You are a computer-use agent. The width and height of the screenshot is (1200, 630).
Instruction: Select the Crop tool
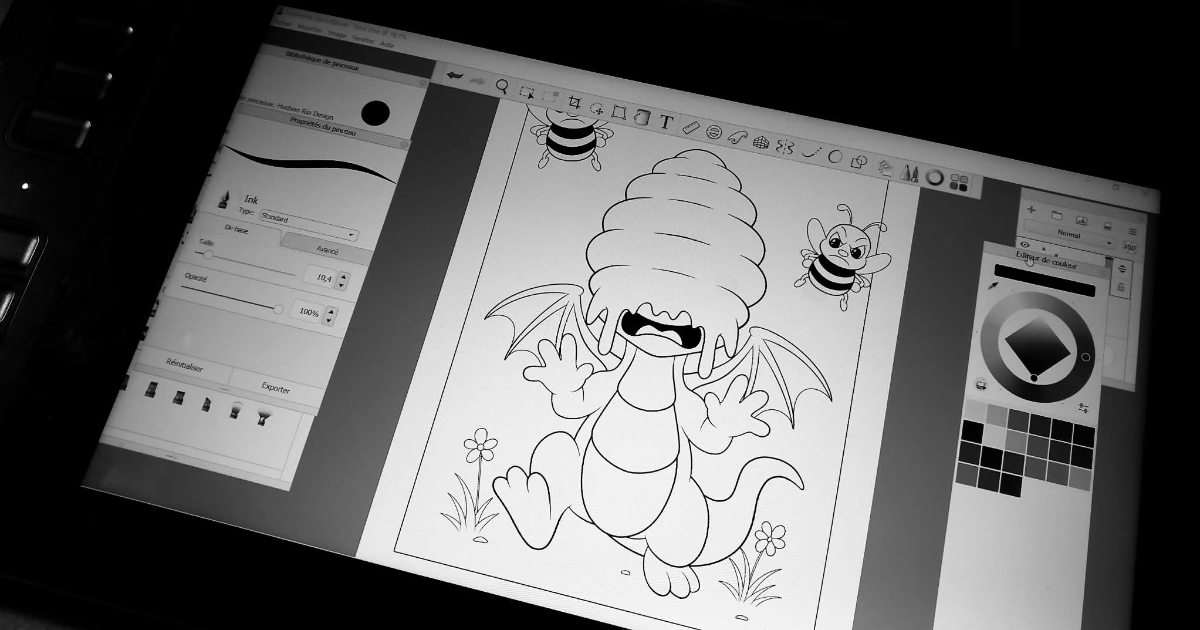[574, 102]
